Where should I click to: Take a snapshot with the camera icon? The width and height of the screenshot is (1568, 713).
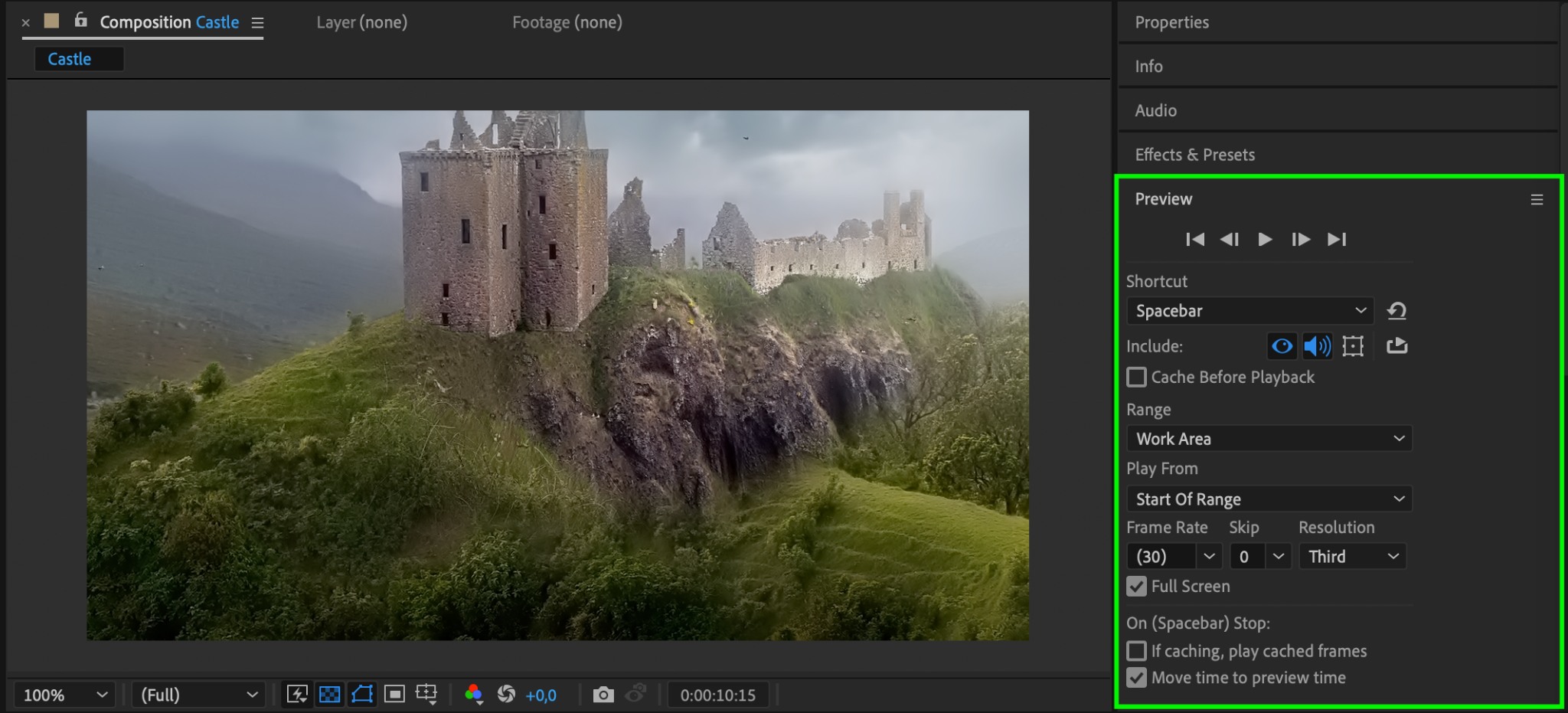click(x=603, y=695)
